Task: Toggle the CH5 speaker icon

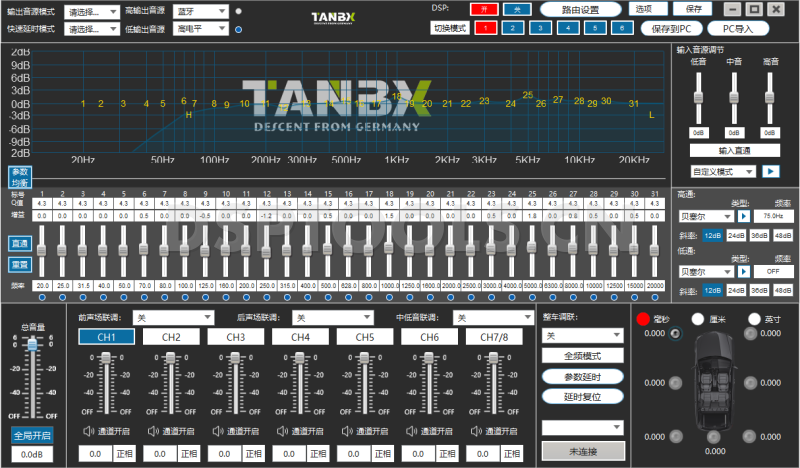Action: (x=347, y=431)
